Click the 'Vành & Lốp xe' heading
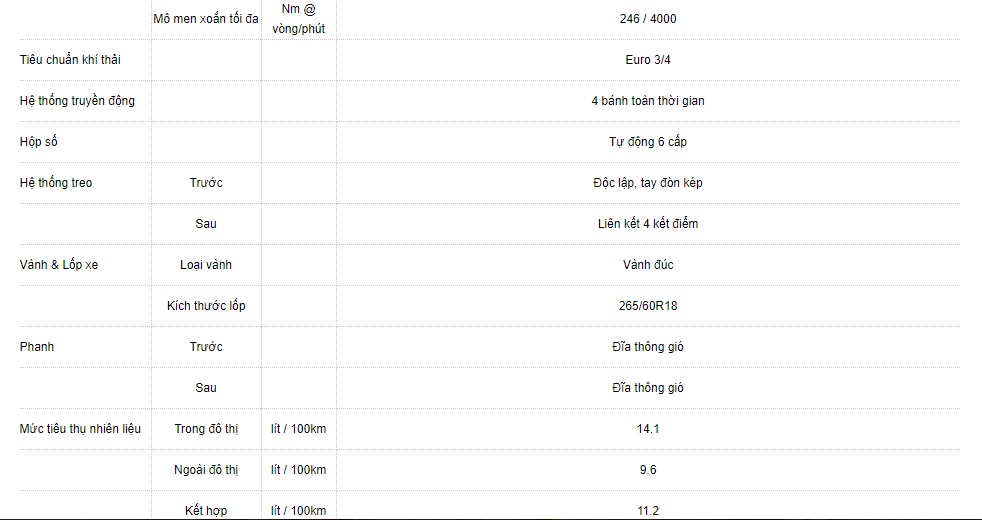The image size is (982, 520). [x=59, y=265]
